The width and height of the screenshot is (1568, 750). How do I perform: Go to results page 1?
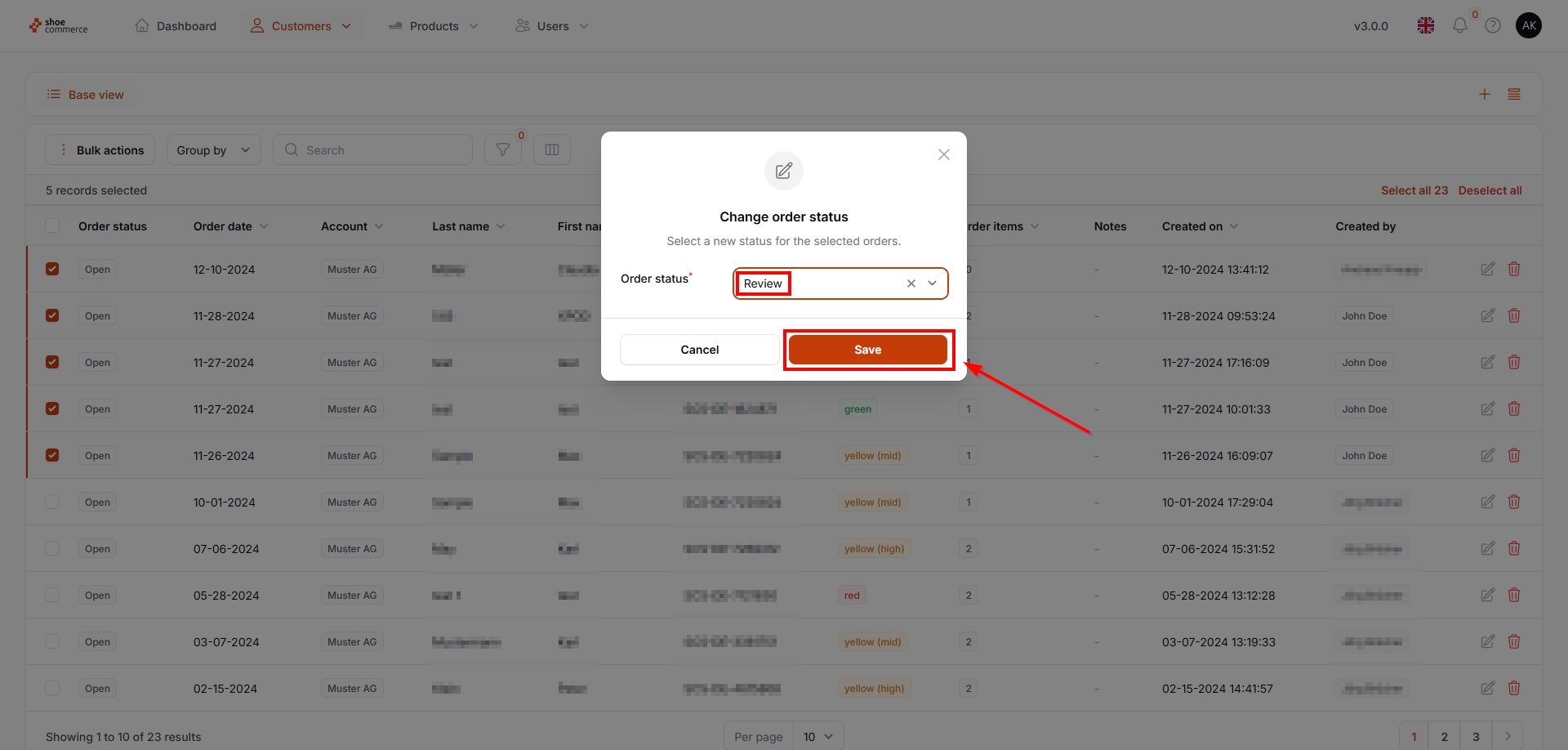pos(1414,736)
